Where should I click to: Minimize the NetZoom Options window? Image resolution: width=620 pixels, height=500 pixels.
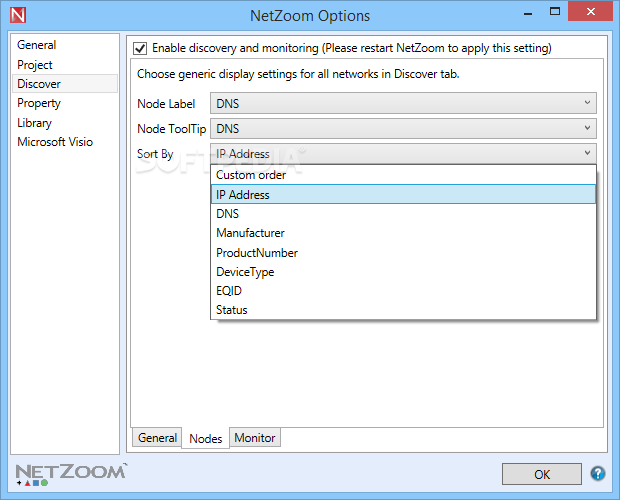point(528,12)
